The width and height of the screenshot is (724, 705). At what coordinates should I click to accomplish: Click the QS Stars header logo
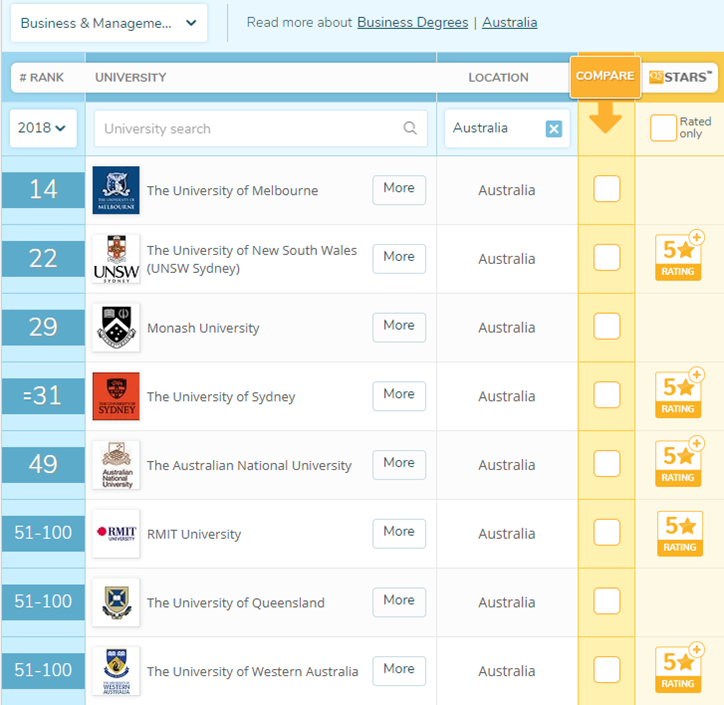coord(680,77)
